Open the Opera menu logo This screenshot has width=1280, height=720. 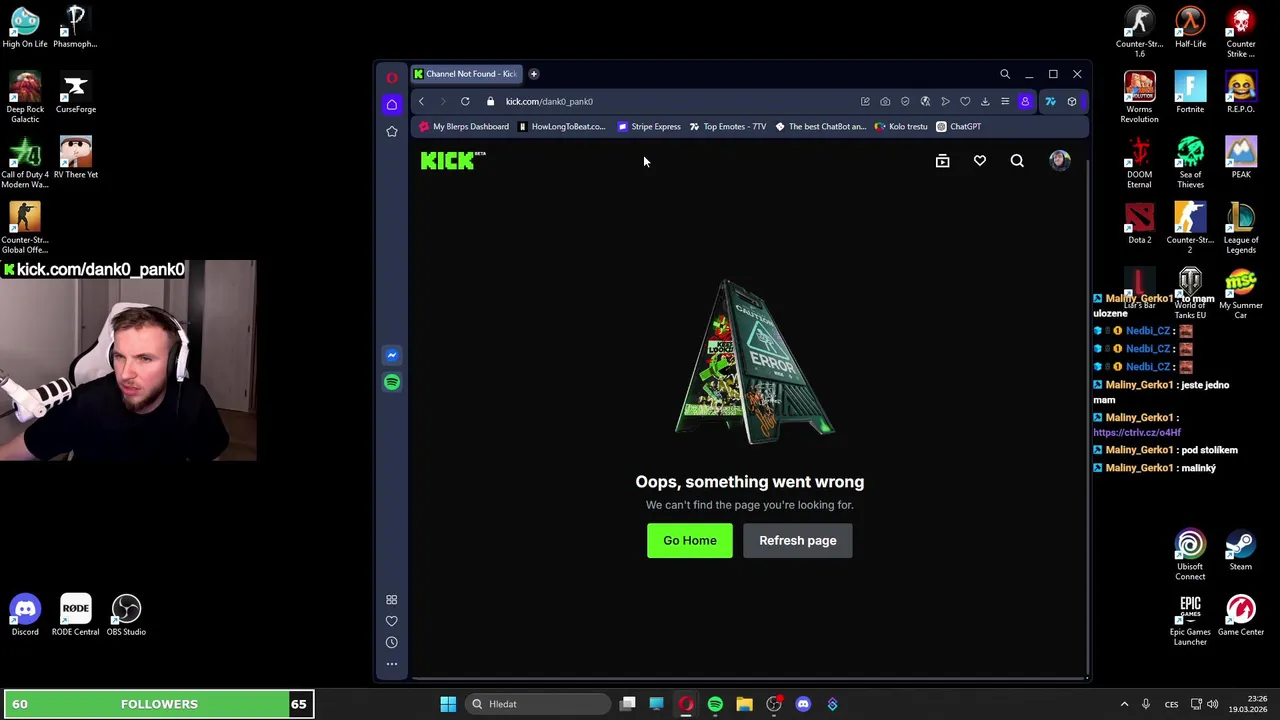pos(392,77)
